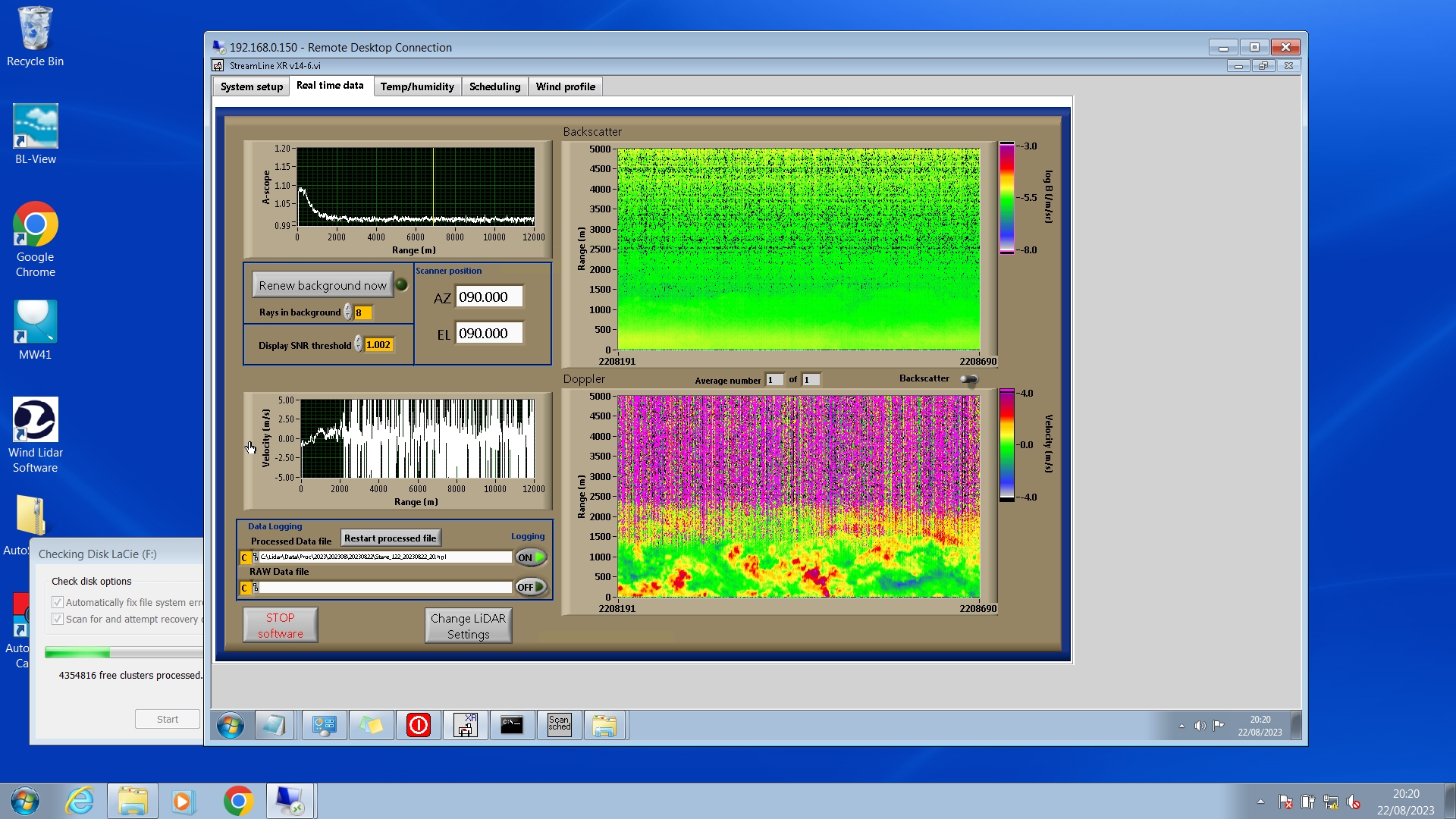
Task: Open Notepad in the remote taskbar
Action: click(x=274, y=726)
